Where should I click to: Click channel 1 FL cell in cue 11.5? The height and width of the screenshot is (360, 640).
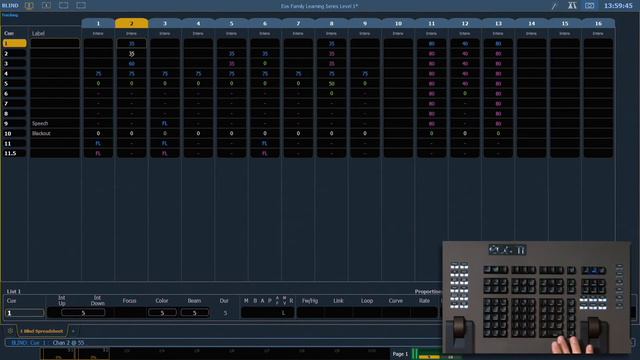tap(98, 153)
